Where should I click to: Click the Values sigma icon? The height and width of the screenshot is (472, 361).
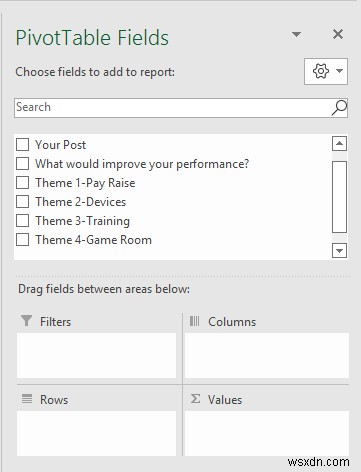point(195,399)
